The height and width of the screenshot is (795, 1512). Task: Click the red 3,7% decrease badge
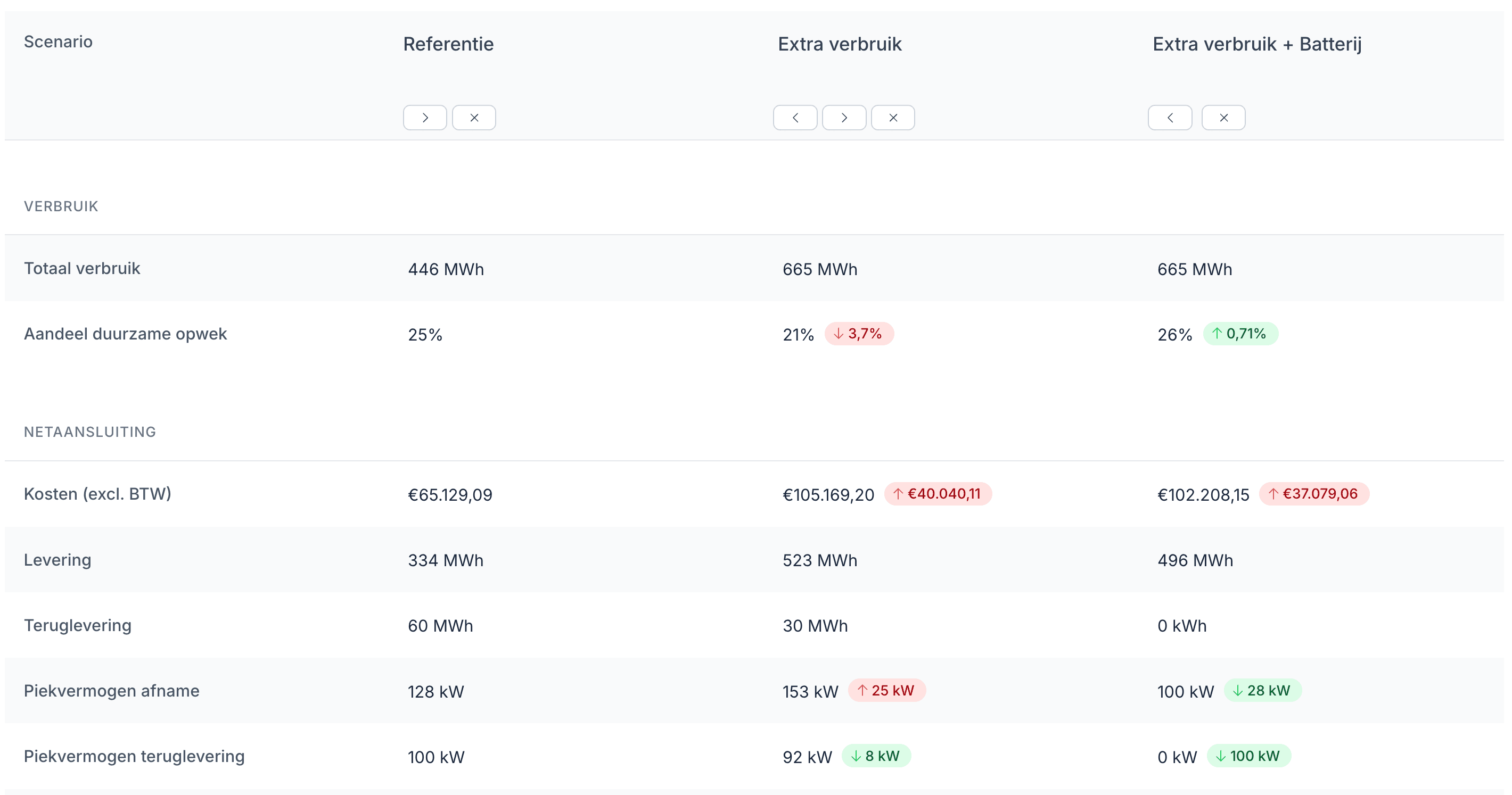click(858, 334)
